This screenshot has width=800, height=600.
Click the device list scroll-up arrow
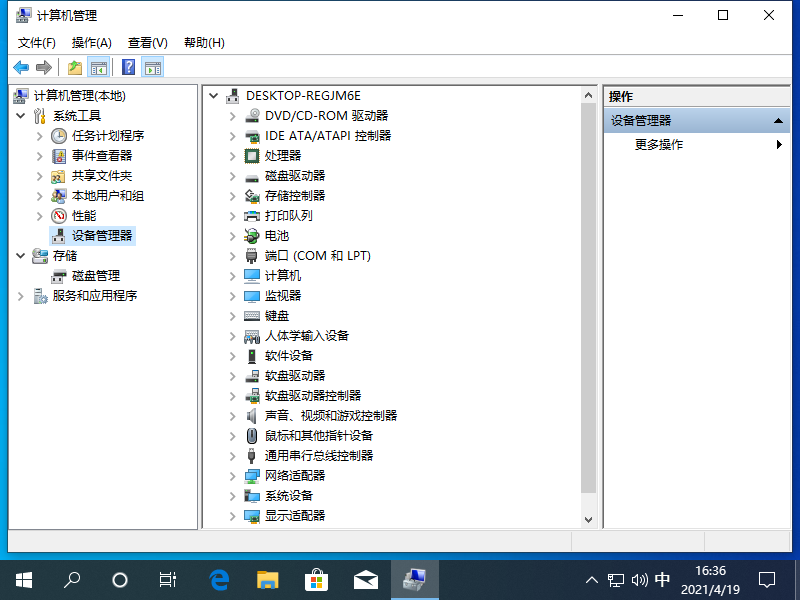pos(588,95)
